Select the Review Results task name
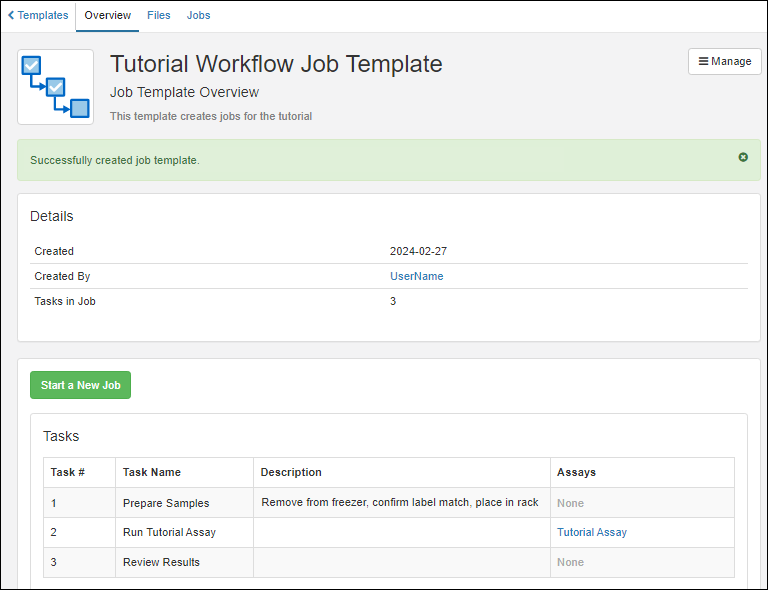 (x=161, y=562)
